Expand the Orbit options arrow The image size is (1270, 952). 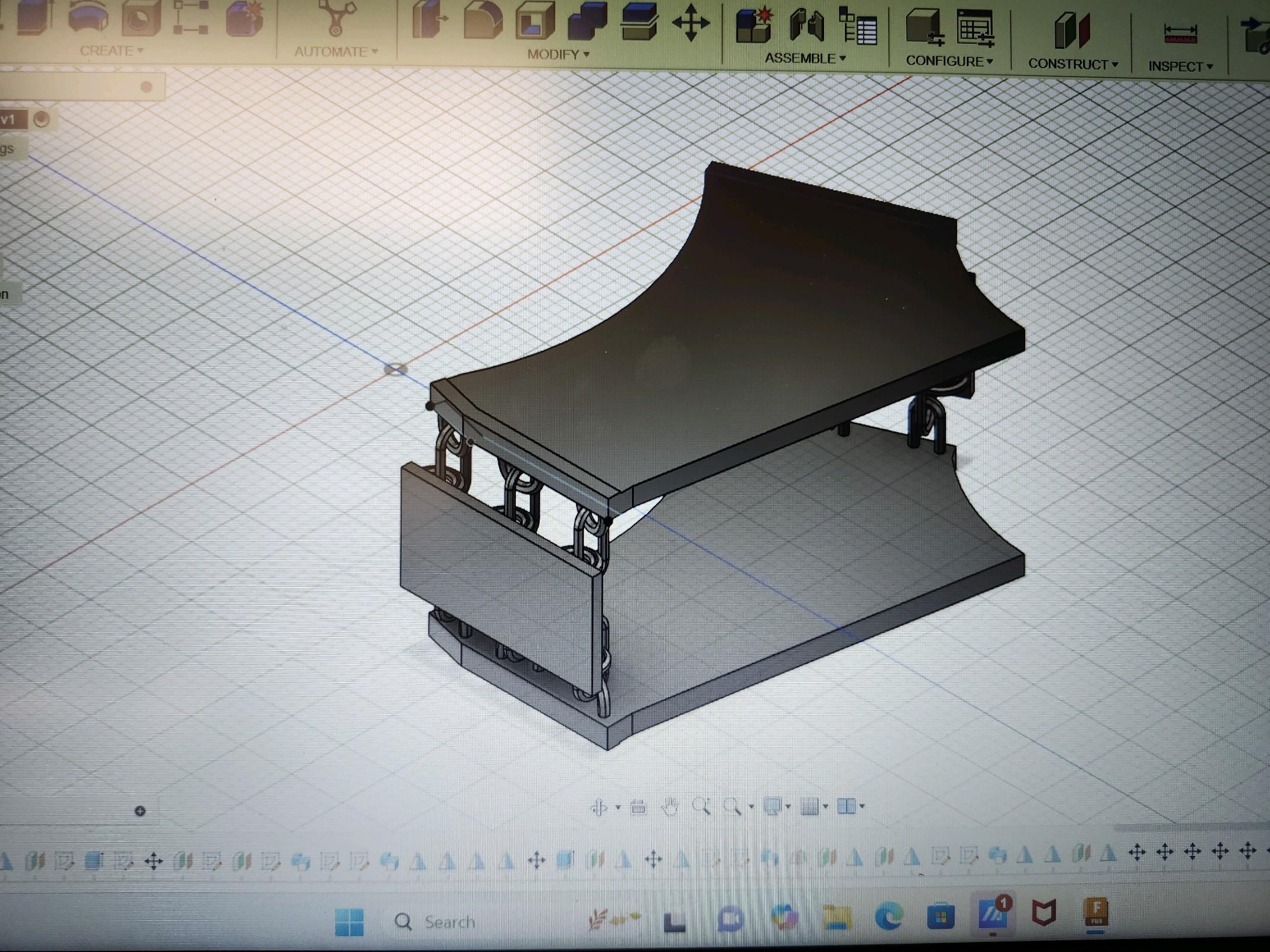tap(618, 807)
